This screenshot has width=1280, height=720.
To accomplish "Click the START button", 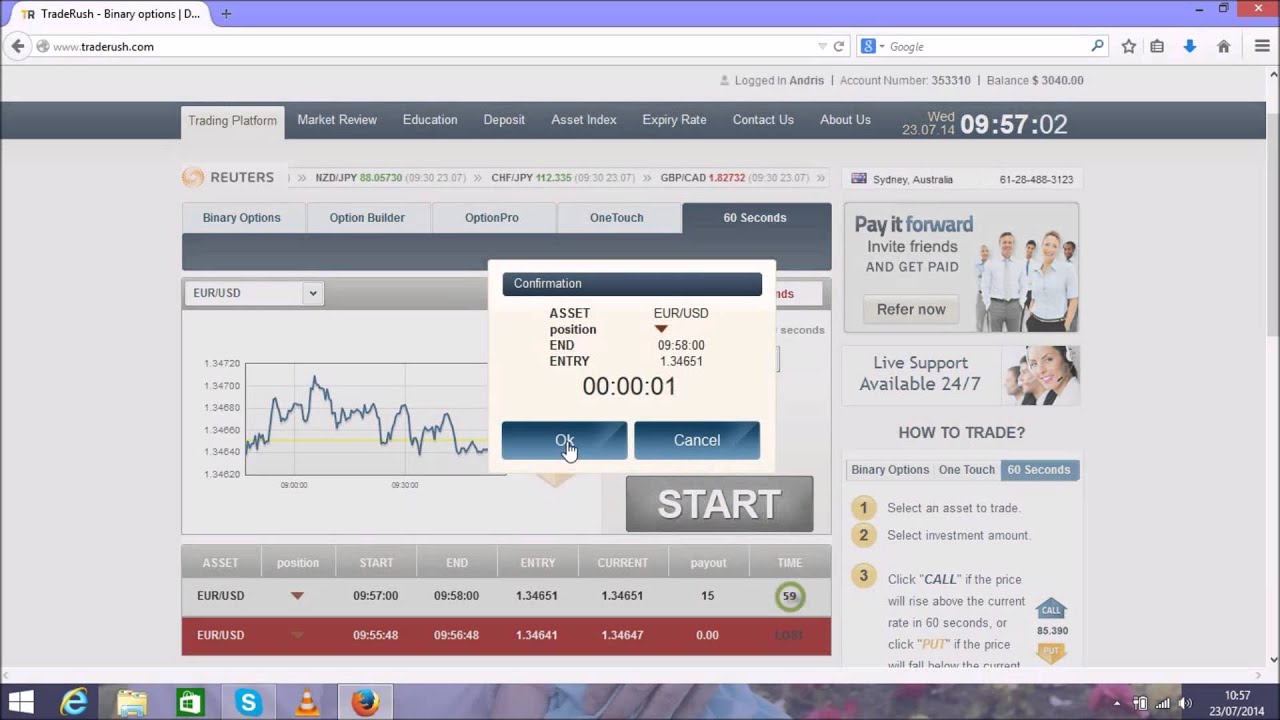I will [x=719, y=504].
